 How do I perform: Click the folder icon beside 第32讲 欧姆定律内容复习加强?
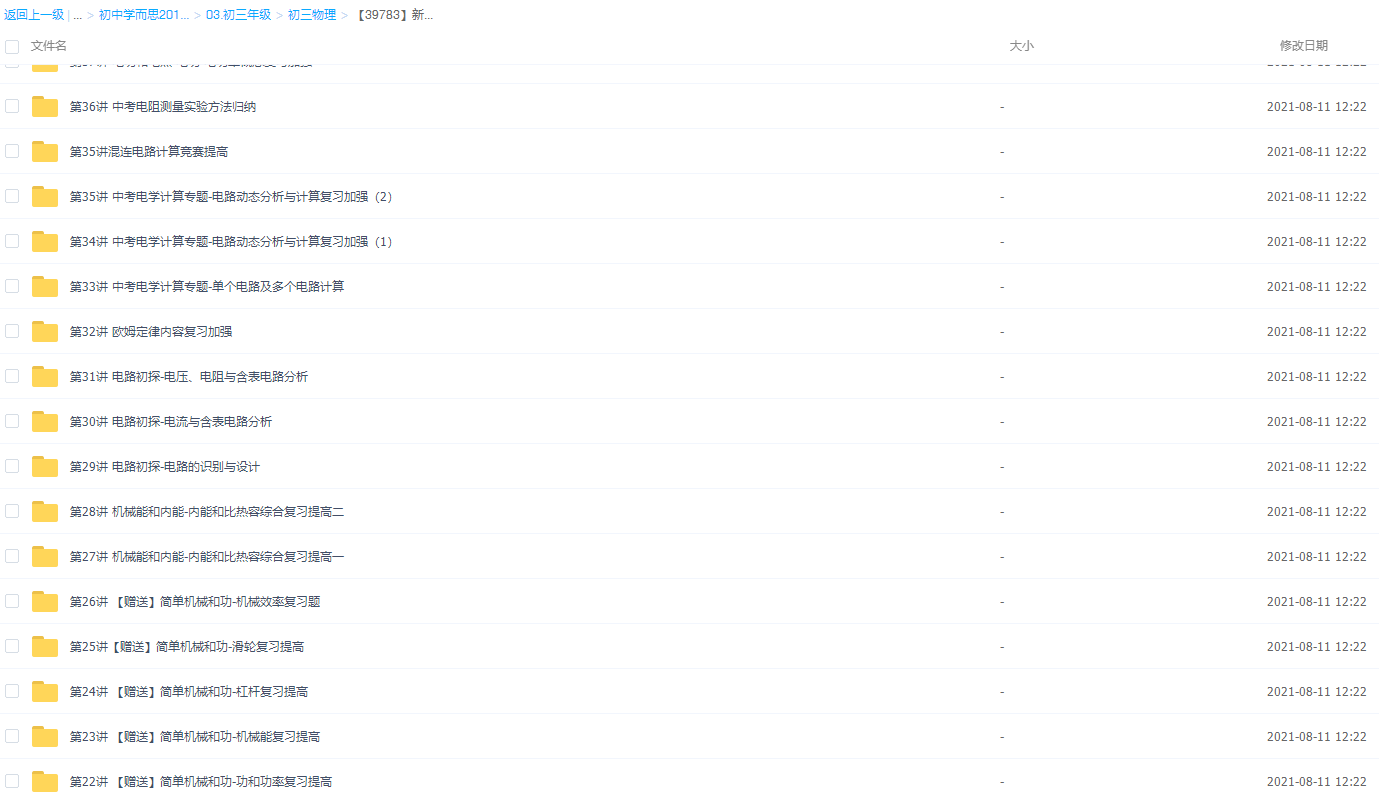44,330
